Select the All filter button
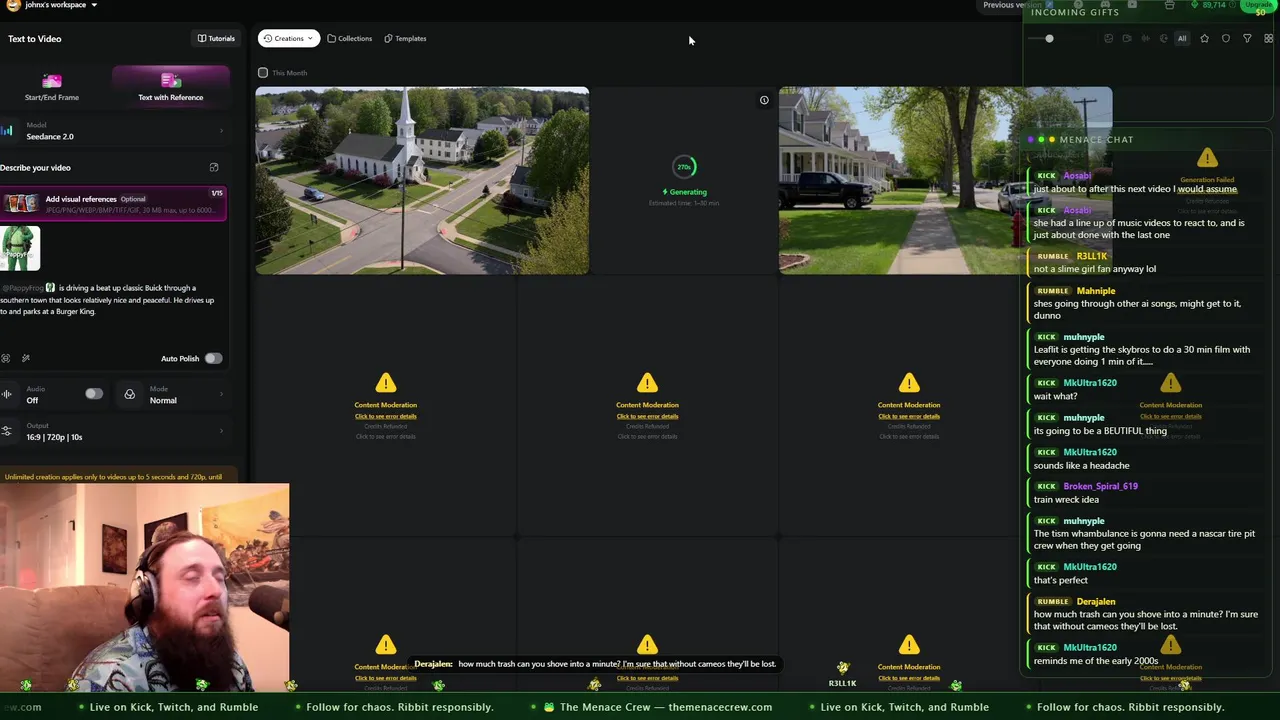 pos(1182,39)
